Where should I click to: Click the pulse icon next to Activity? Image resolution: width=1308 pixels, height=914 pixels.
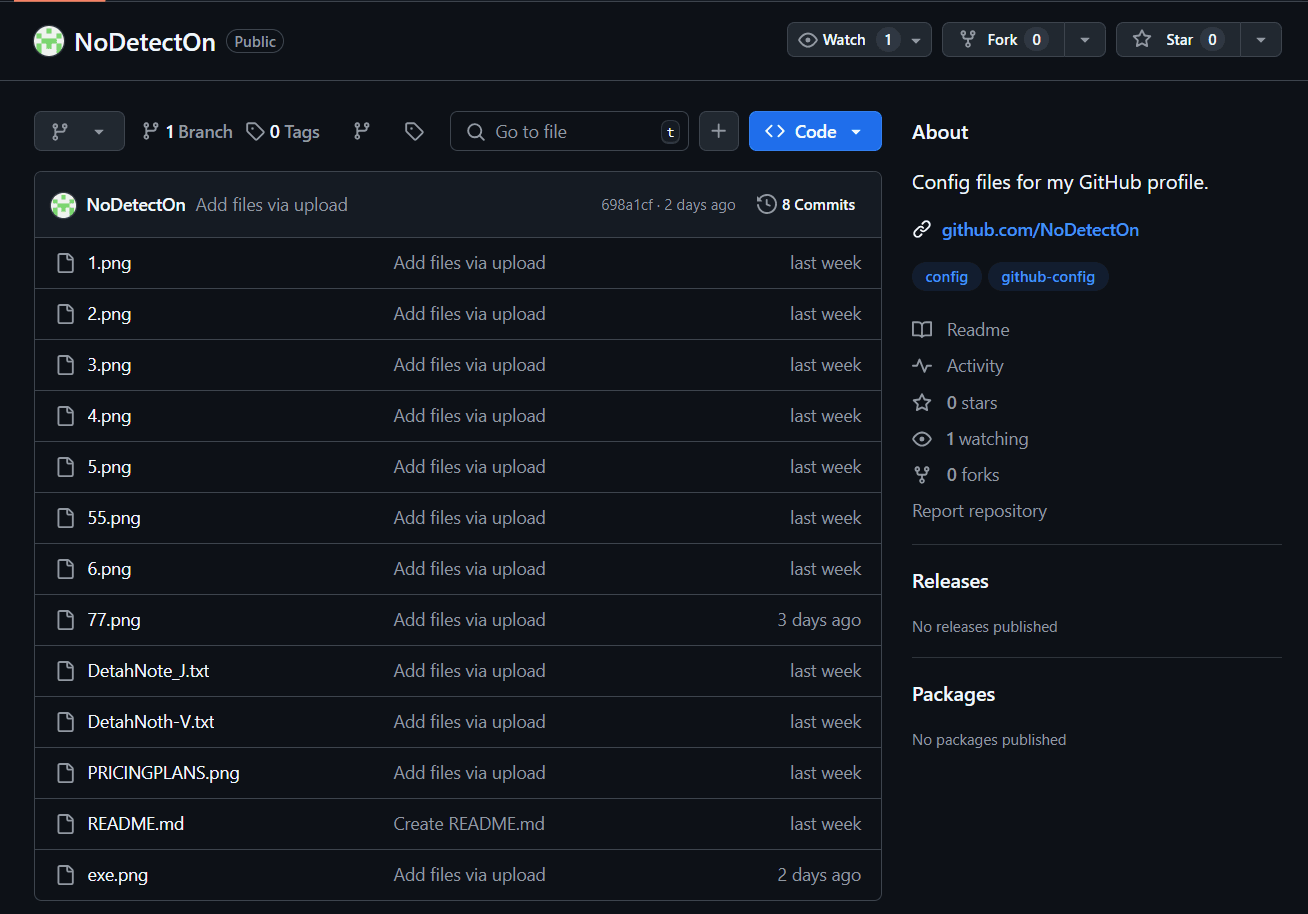[x=922, y=366]
